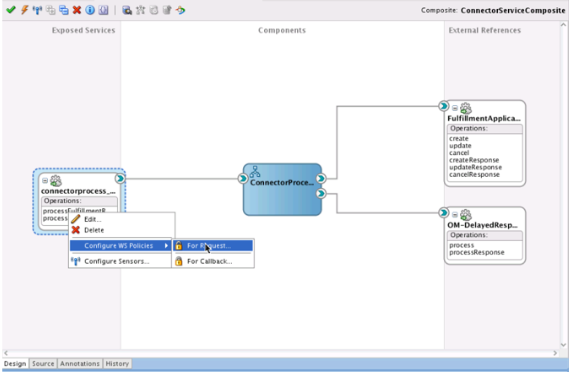572x375 pixels.
Task: Click connectorprocess service output arrow port
Action: 120,179
